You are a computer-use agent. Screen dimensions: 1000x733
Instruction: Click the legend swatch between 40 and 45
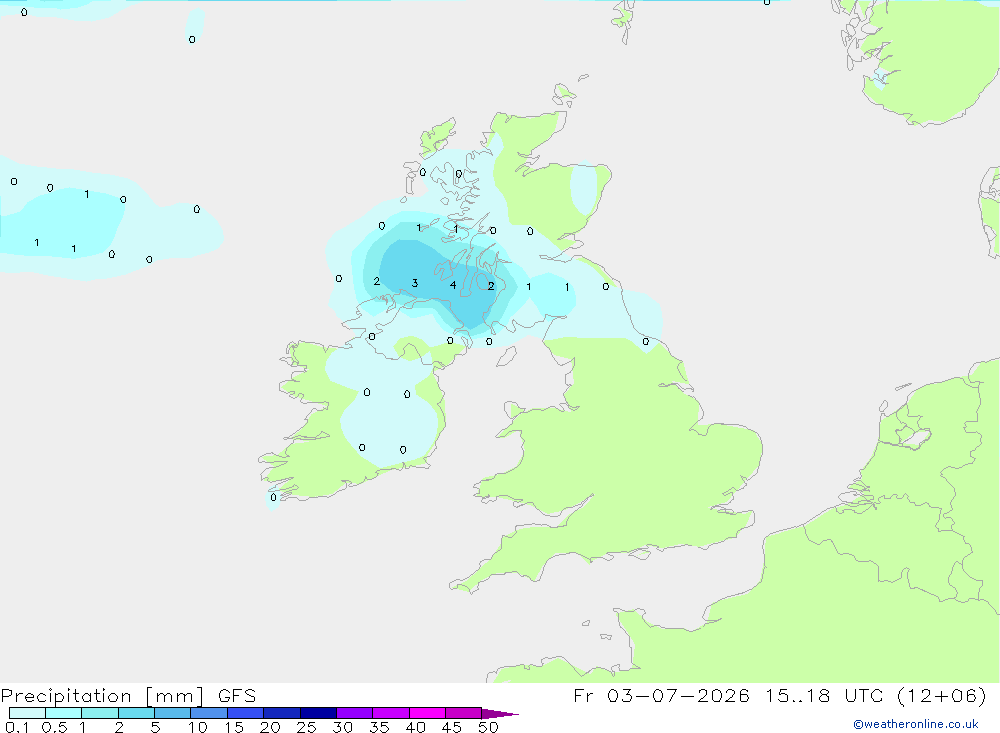pos(427,713)
